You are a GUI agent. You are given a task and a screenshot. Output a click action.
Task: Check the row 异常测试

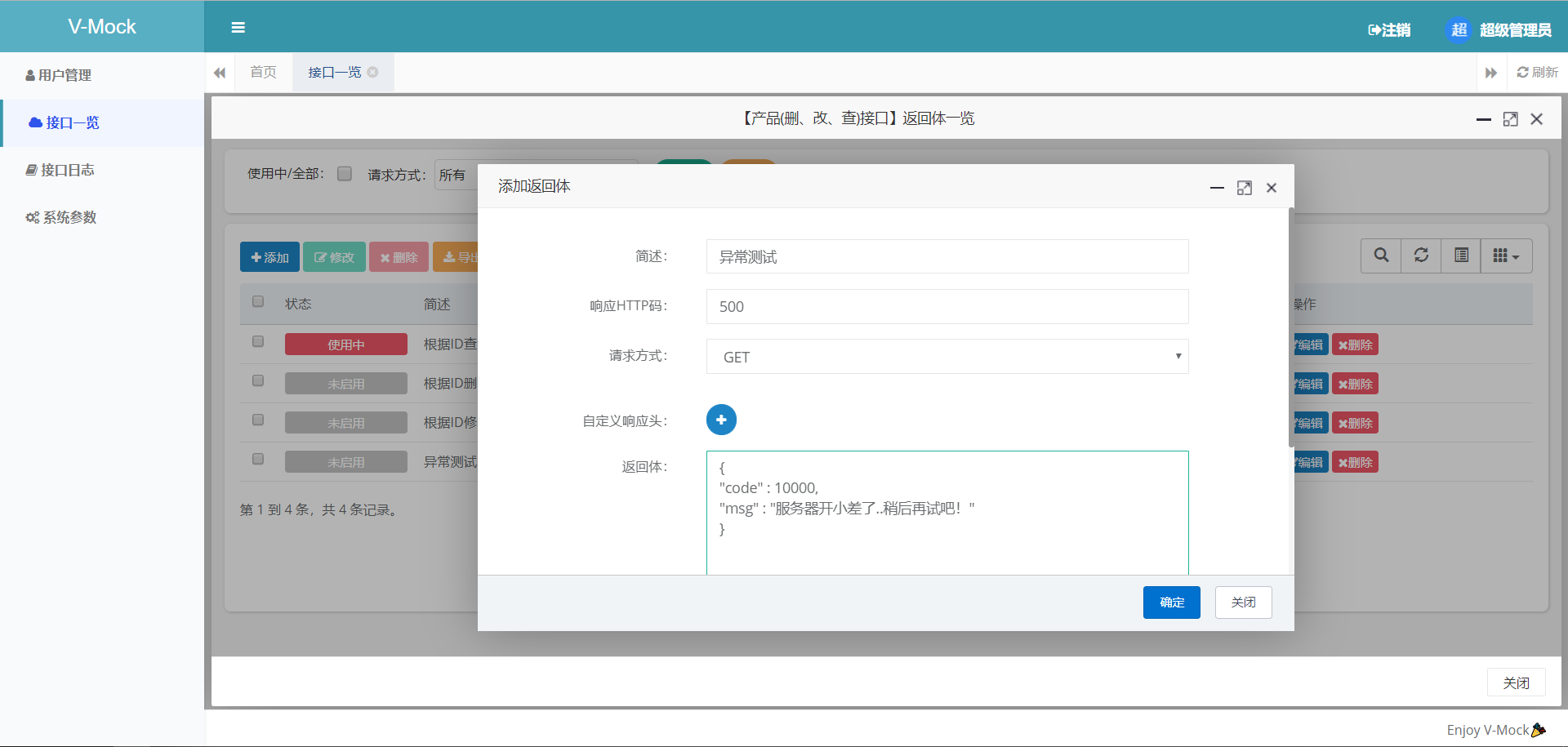[x=258, y=459]
